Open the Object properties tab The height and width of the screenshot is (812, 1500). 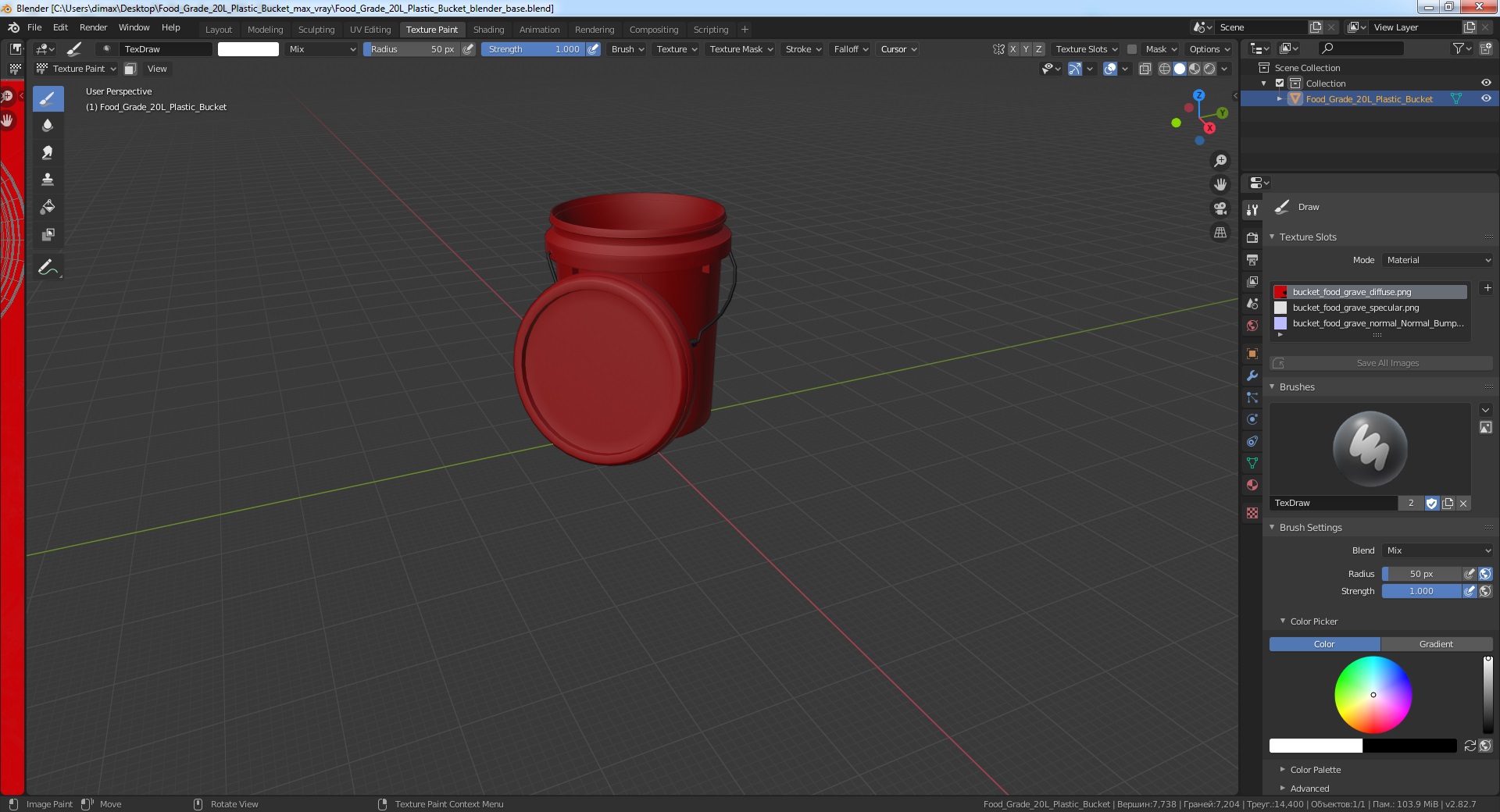[1252, 354]
